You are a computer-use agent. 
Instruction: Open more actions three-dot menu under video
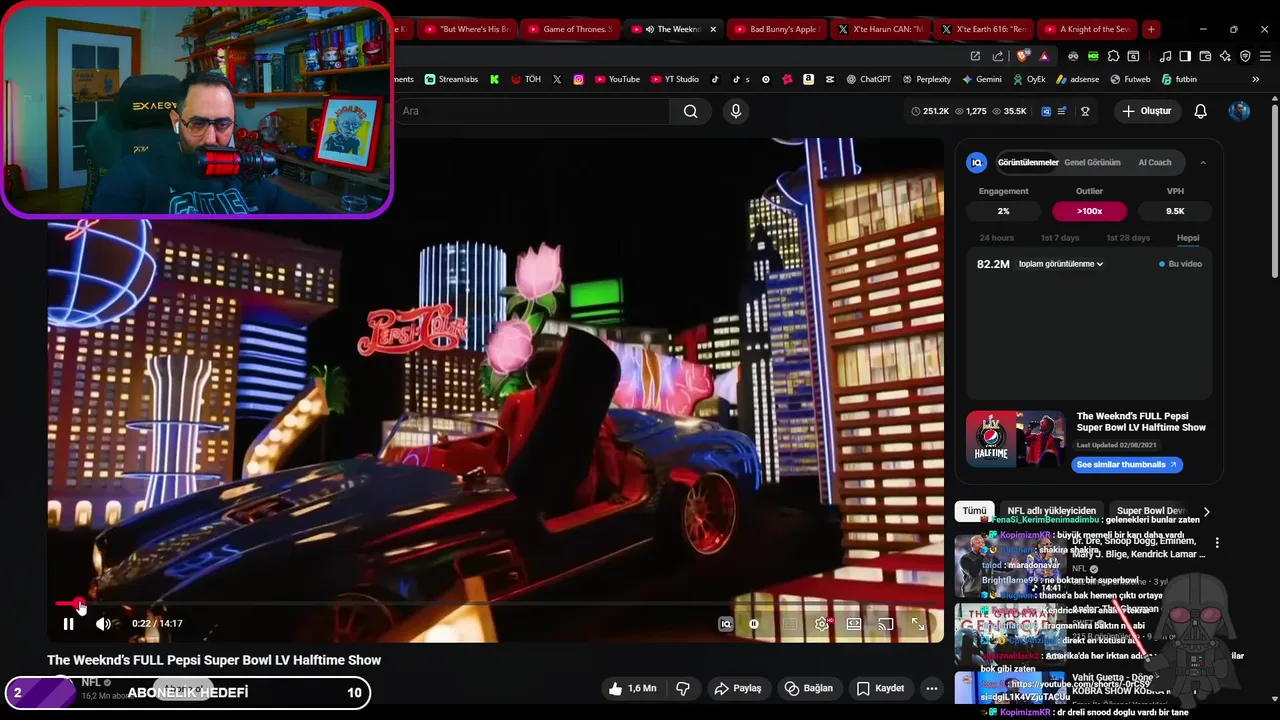point(932,688)
